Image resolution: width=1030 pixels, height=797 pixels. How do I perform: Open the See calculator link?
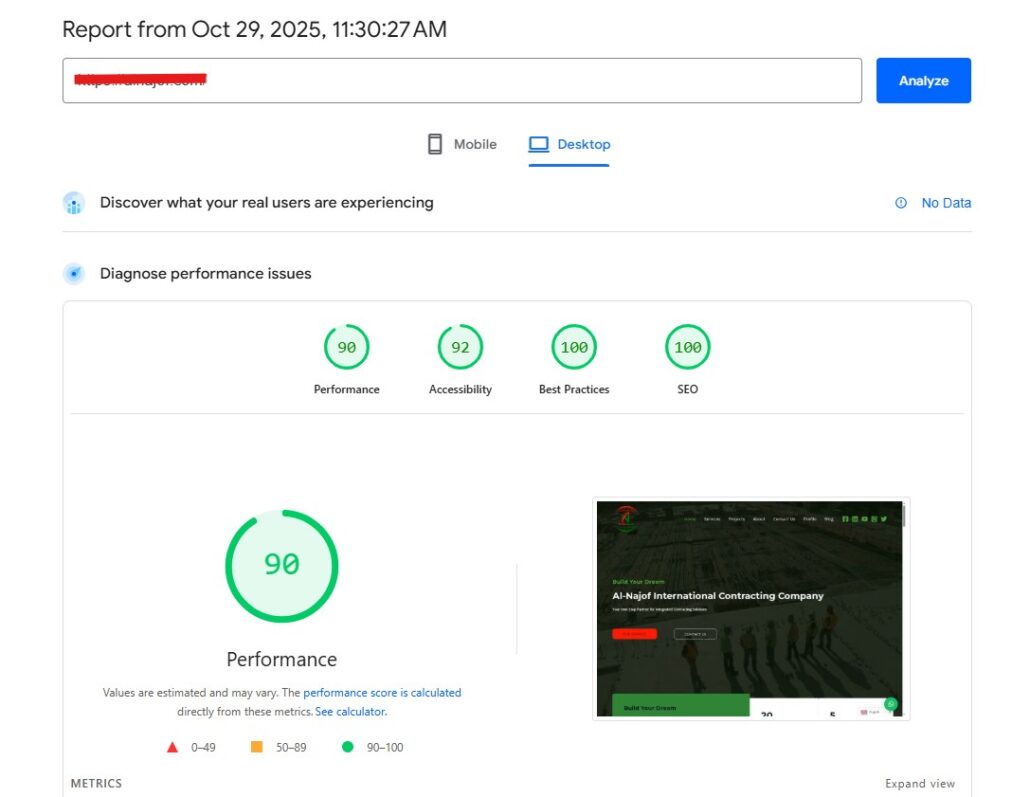click(350, 712)
